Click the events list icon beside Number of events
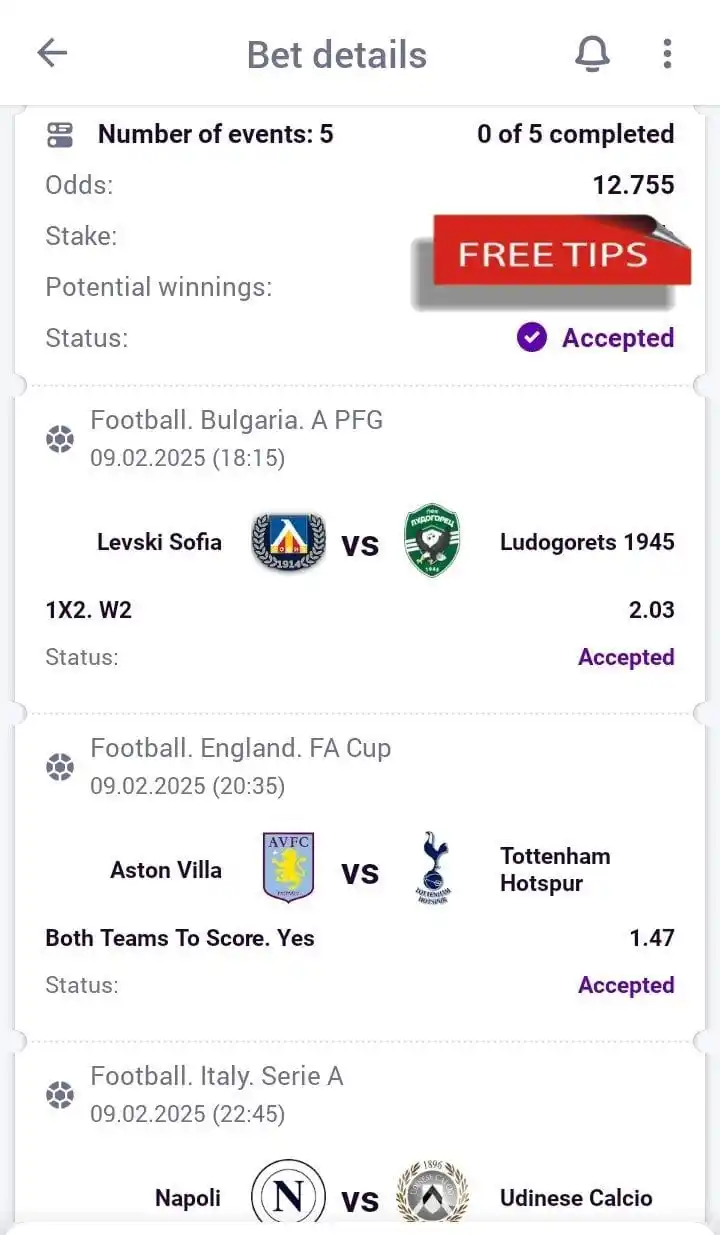Viewport: 720px width, 1235px height. tap(60, 135)
